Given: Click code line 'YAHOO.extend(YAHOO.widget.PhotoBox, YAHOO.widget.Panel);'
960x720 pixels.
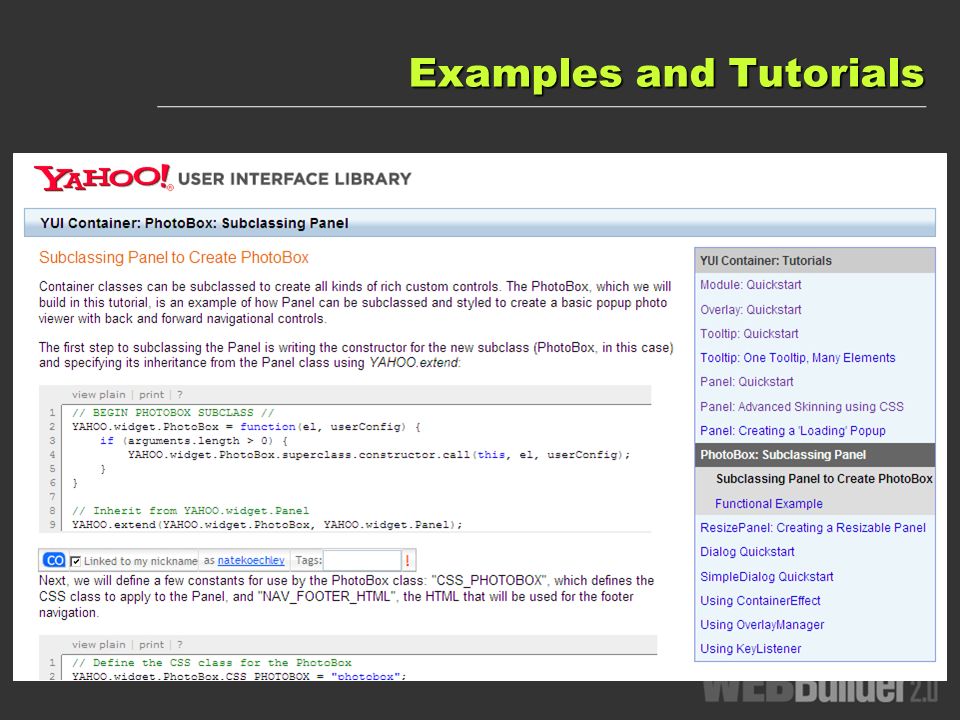Looking at the screenshot, I should [267, 525].
